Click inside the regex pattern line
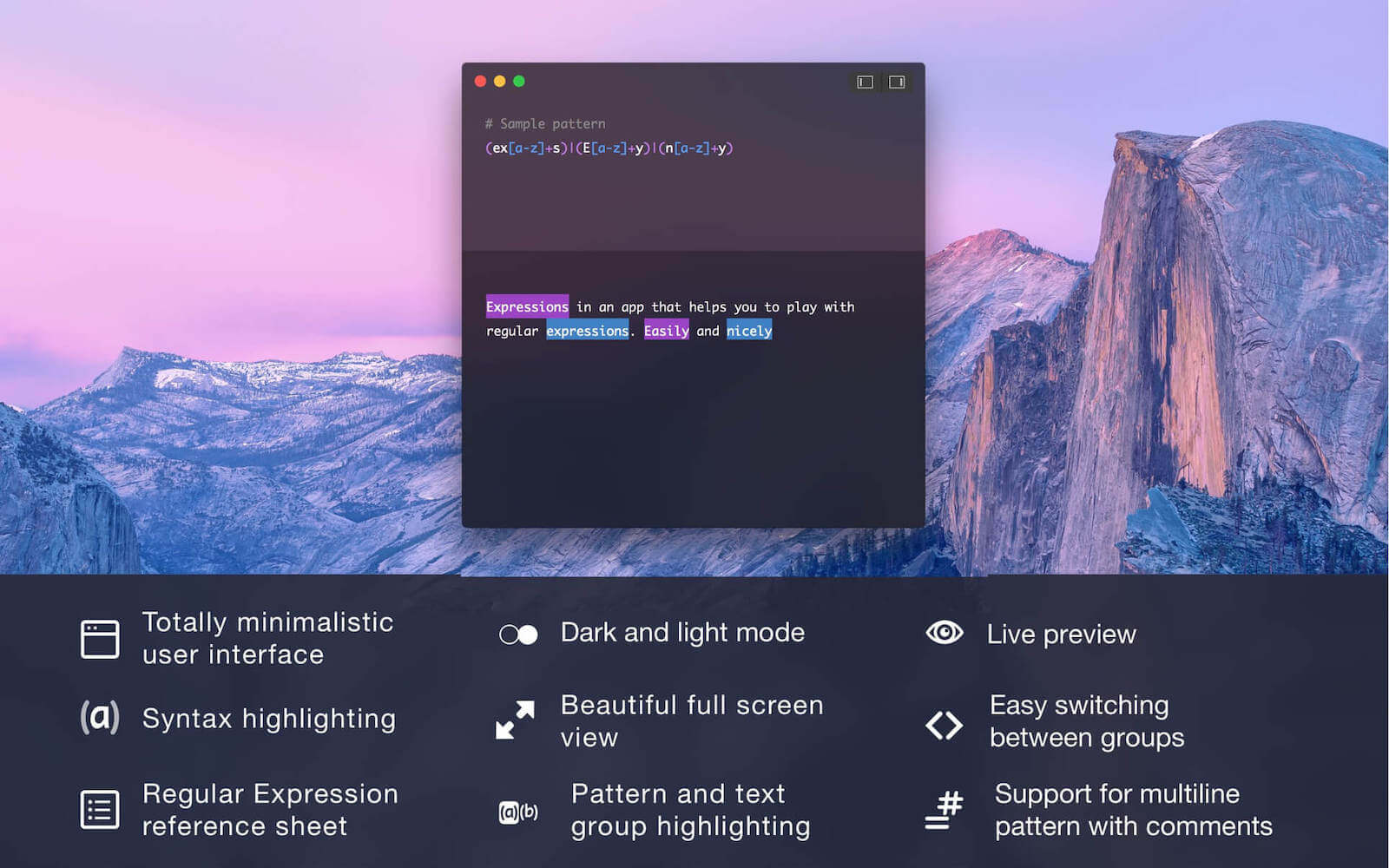This screenshot has height=868, width=1389. [609, 148]
